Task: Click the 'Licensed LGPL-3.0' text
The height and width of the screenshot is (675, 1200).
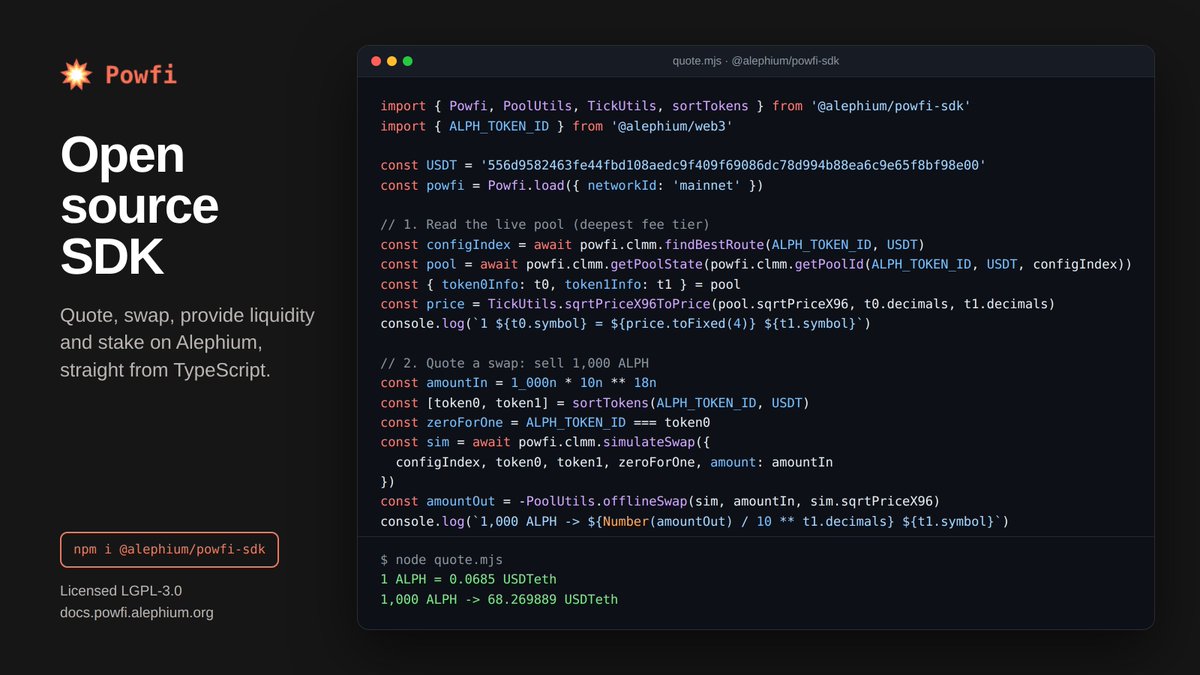Action: tap(121, 590)
